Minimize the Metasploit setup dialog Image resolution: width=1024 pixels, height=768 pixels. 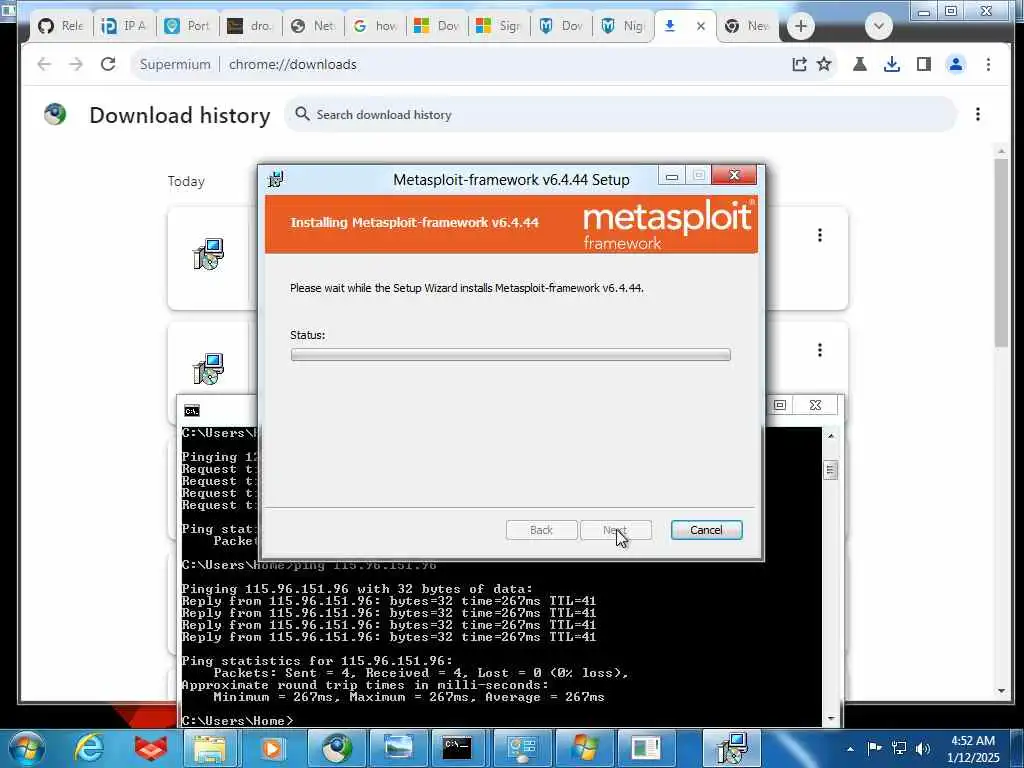pyautogui.click(x=671, y=176)
